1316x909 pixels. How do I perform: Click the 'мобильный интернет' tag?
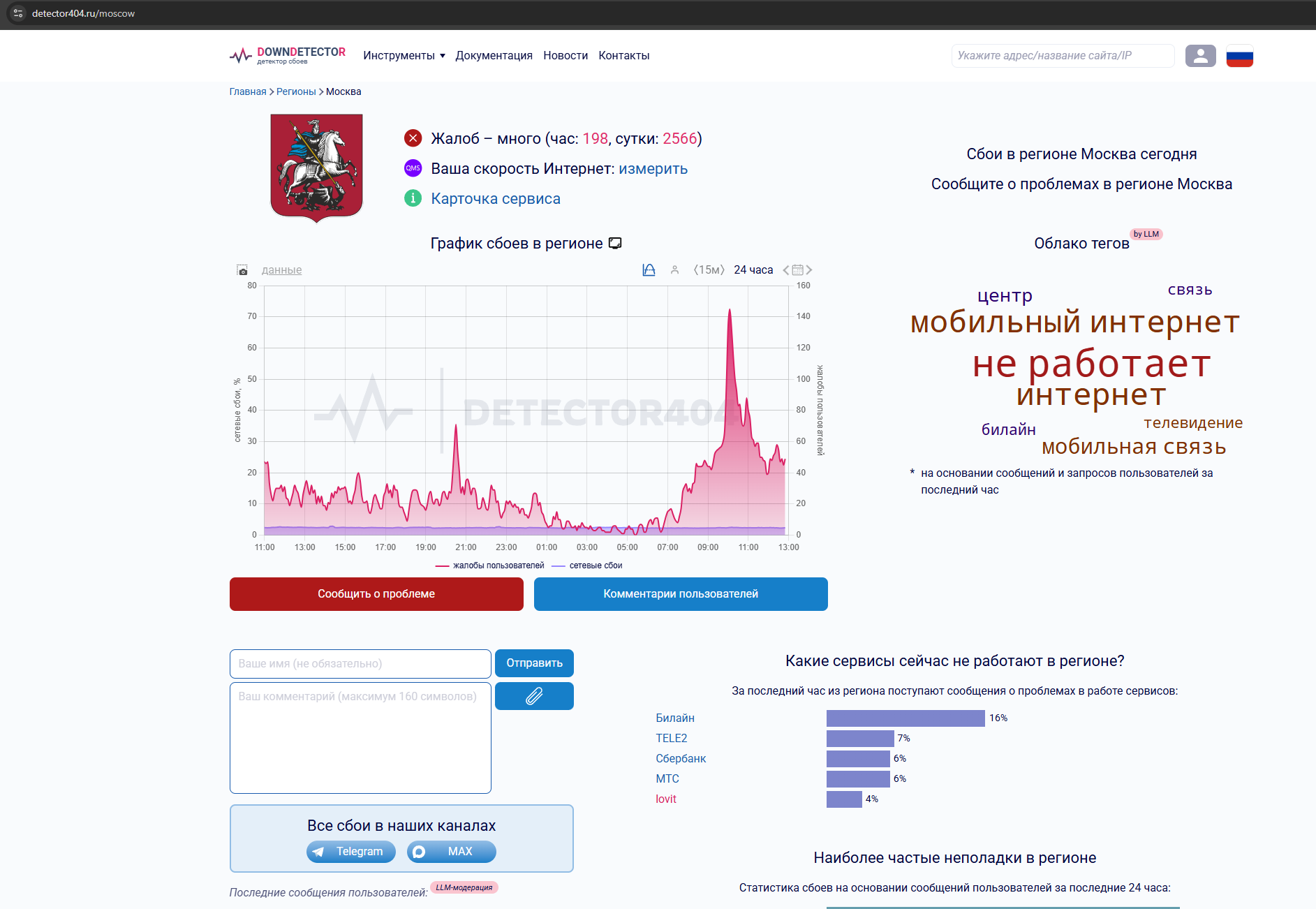pos(1075,322)
